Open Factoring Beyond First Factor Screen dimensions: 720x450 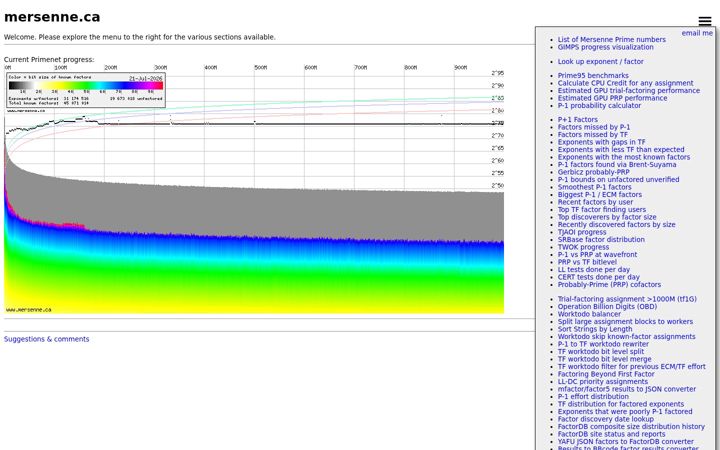(606, 374)
